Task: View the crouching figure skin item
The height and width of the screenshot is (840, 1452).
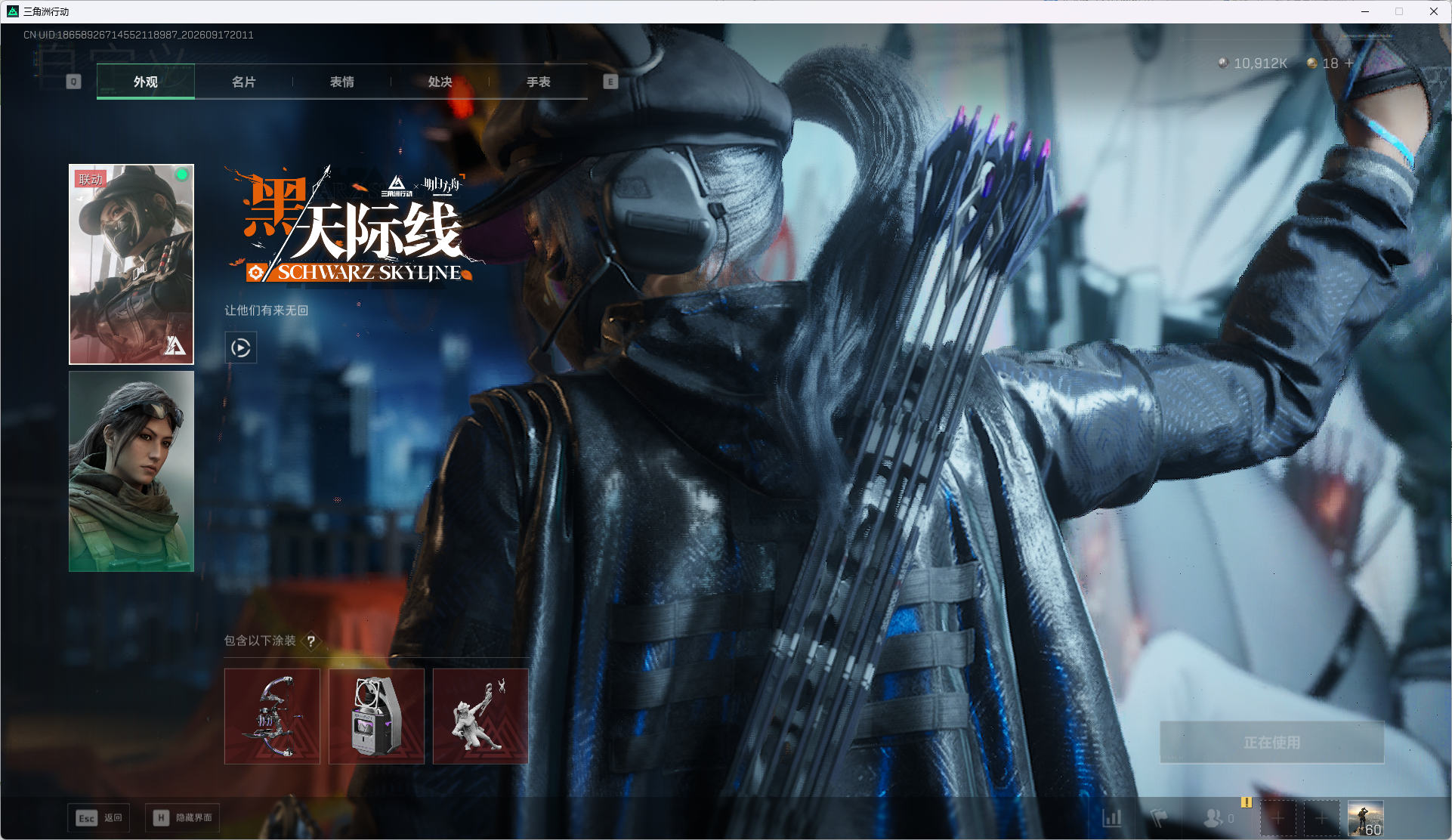Action: coord(480,716)
